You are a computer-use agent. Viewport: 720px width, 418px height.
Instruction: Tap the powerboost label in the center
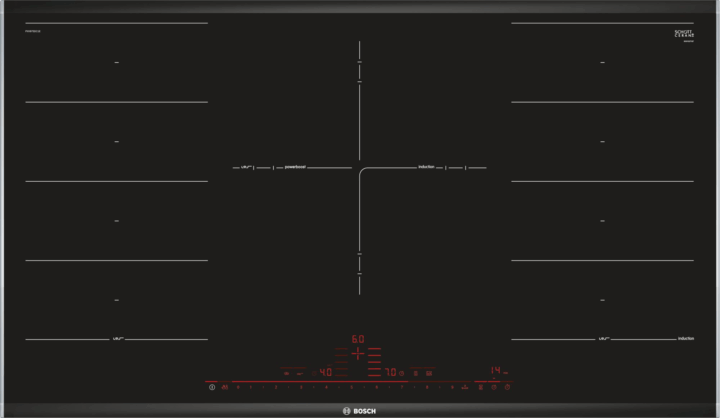[x=294, y=168]
